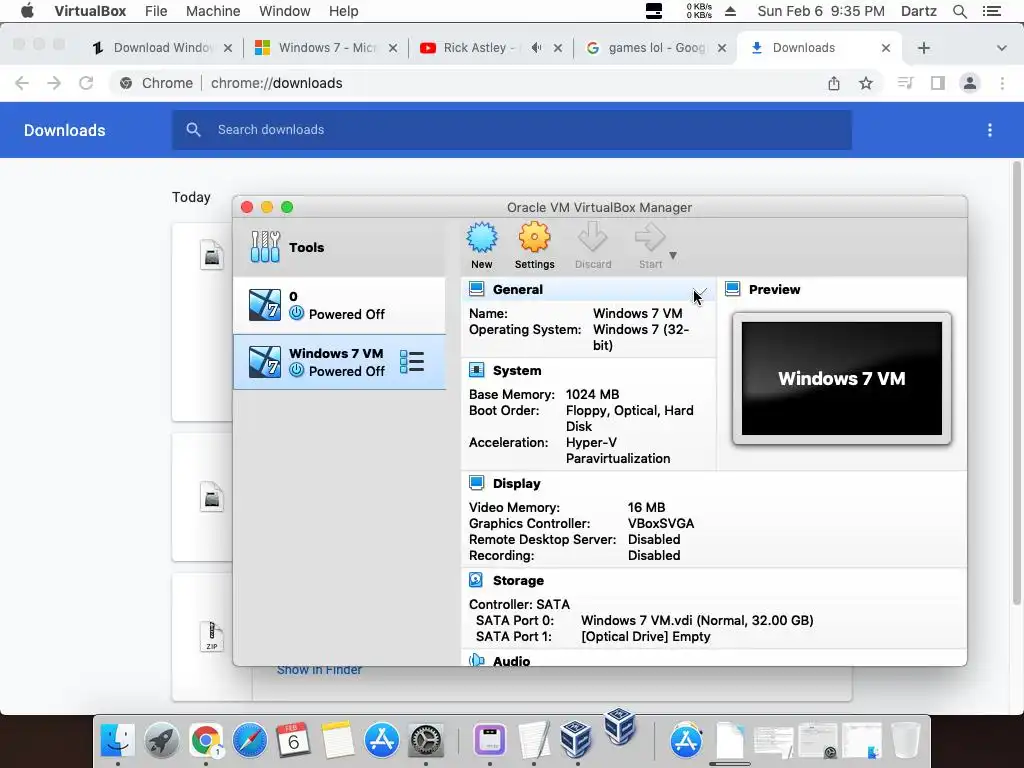Click Show in Finder link
This screenshot has height=768, width=1024.
click(319, 671)
